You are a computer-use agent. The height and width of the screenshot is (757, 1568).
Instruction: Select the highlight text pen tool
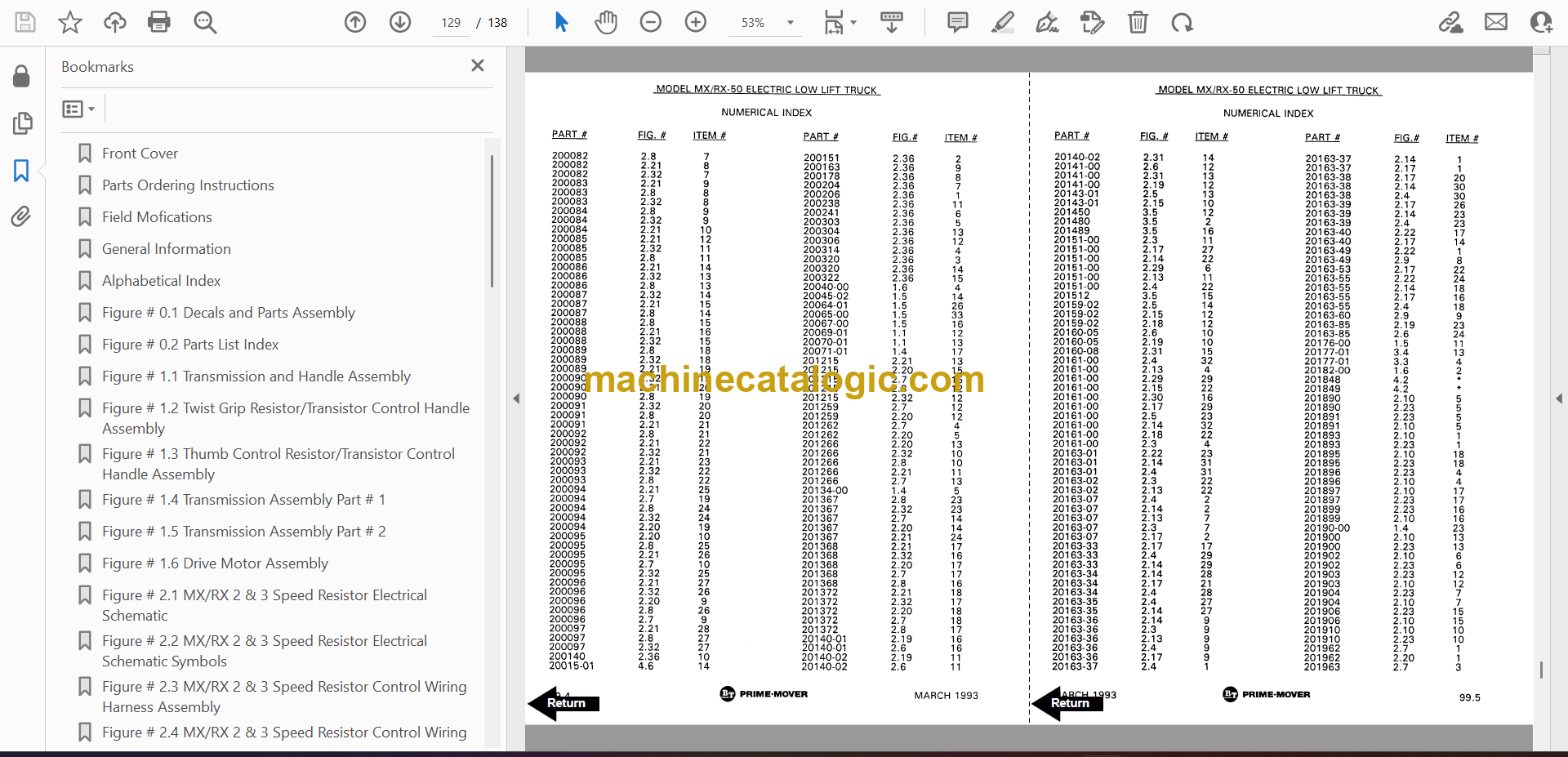pyautogui.click(x=1003, y=22)
